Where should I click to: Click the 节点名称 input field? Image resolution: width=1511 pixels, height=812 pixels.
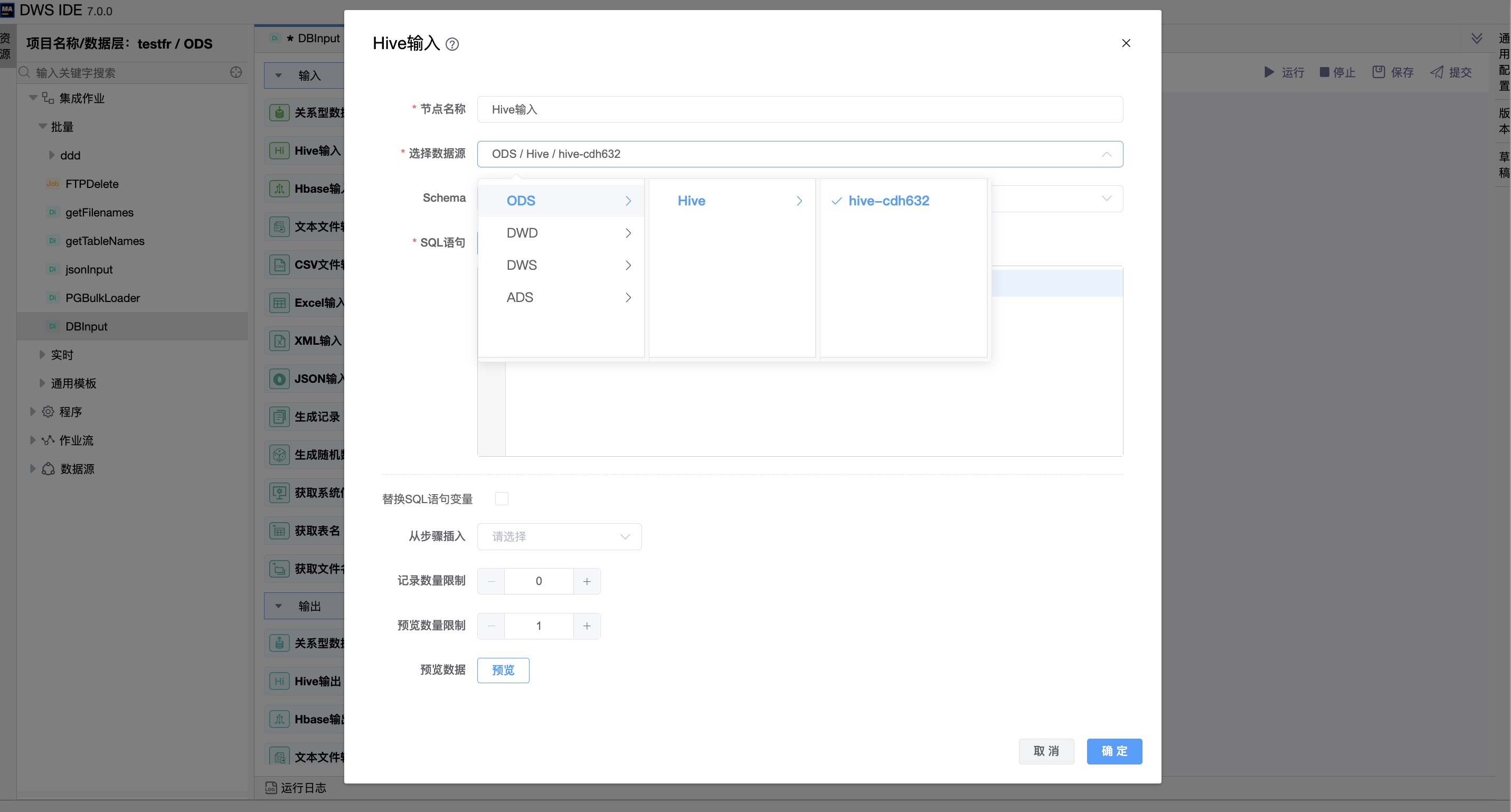799,110
